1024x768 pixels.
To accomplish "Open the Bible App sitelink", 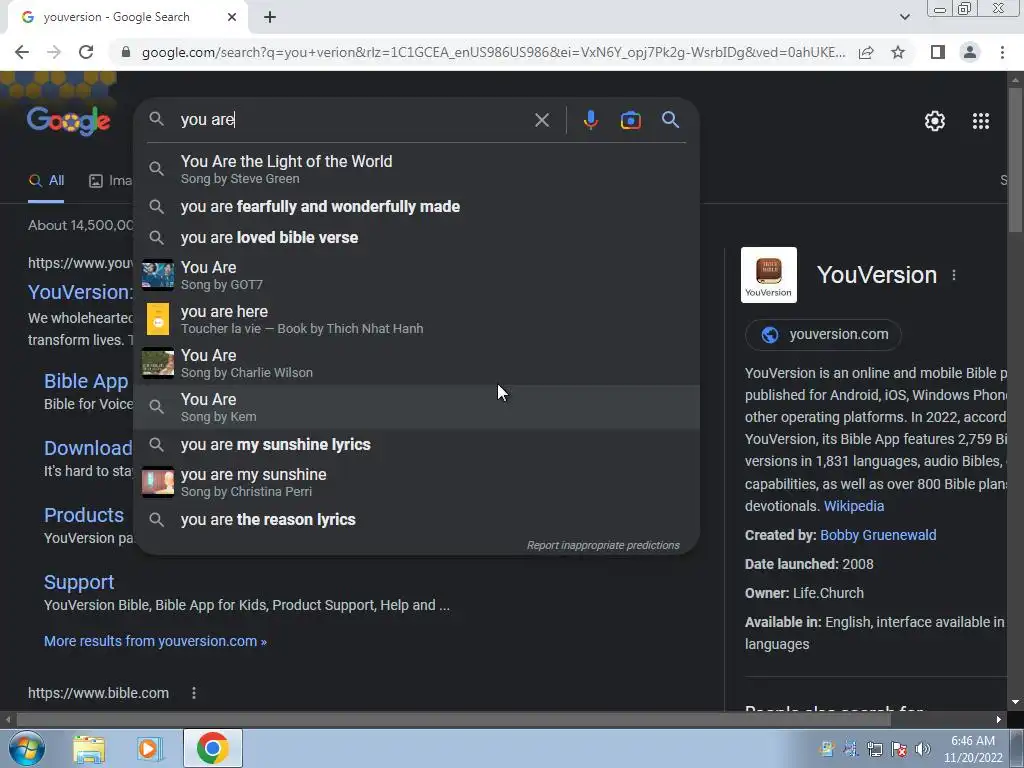I will click(x=86, y=381).
